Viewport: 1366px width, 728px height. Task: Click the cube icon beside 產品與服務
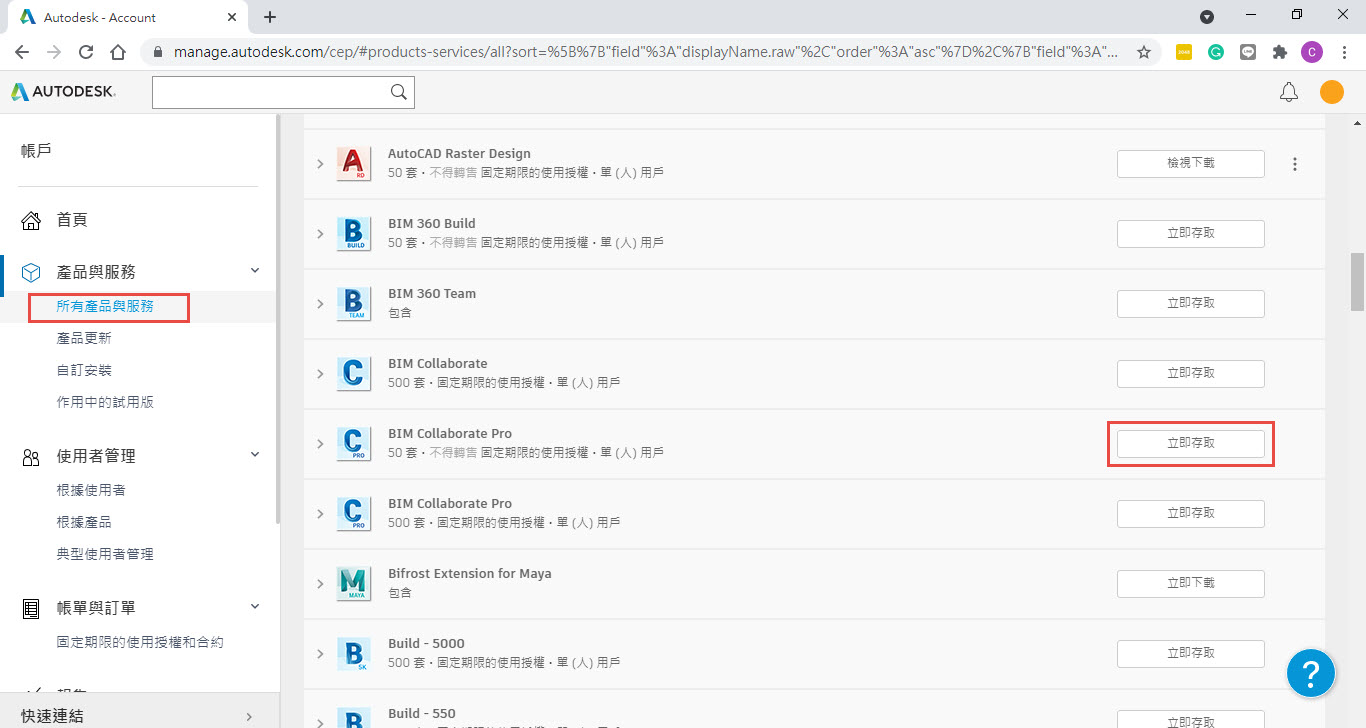point(31,272)
